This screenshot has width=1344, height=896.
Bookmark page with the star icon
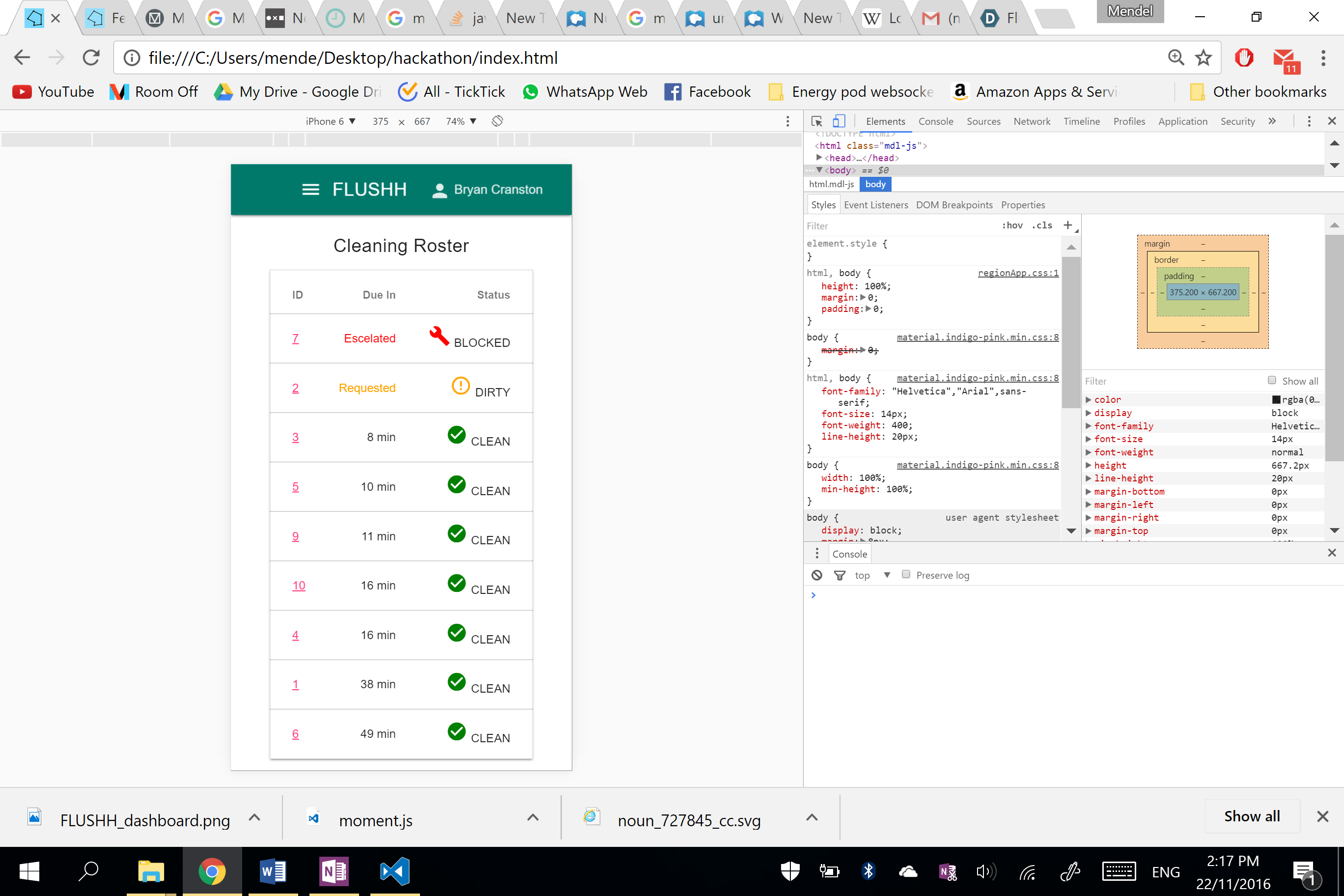pyautogui.click(x=1204, y=57)
